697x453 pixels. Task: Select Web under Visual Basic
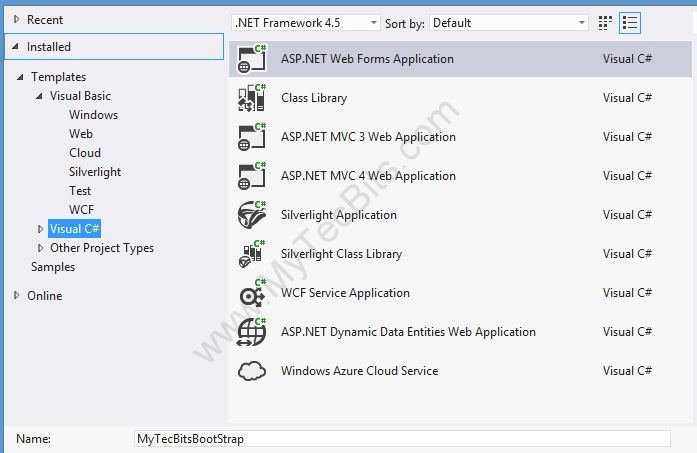click(80, 134)
